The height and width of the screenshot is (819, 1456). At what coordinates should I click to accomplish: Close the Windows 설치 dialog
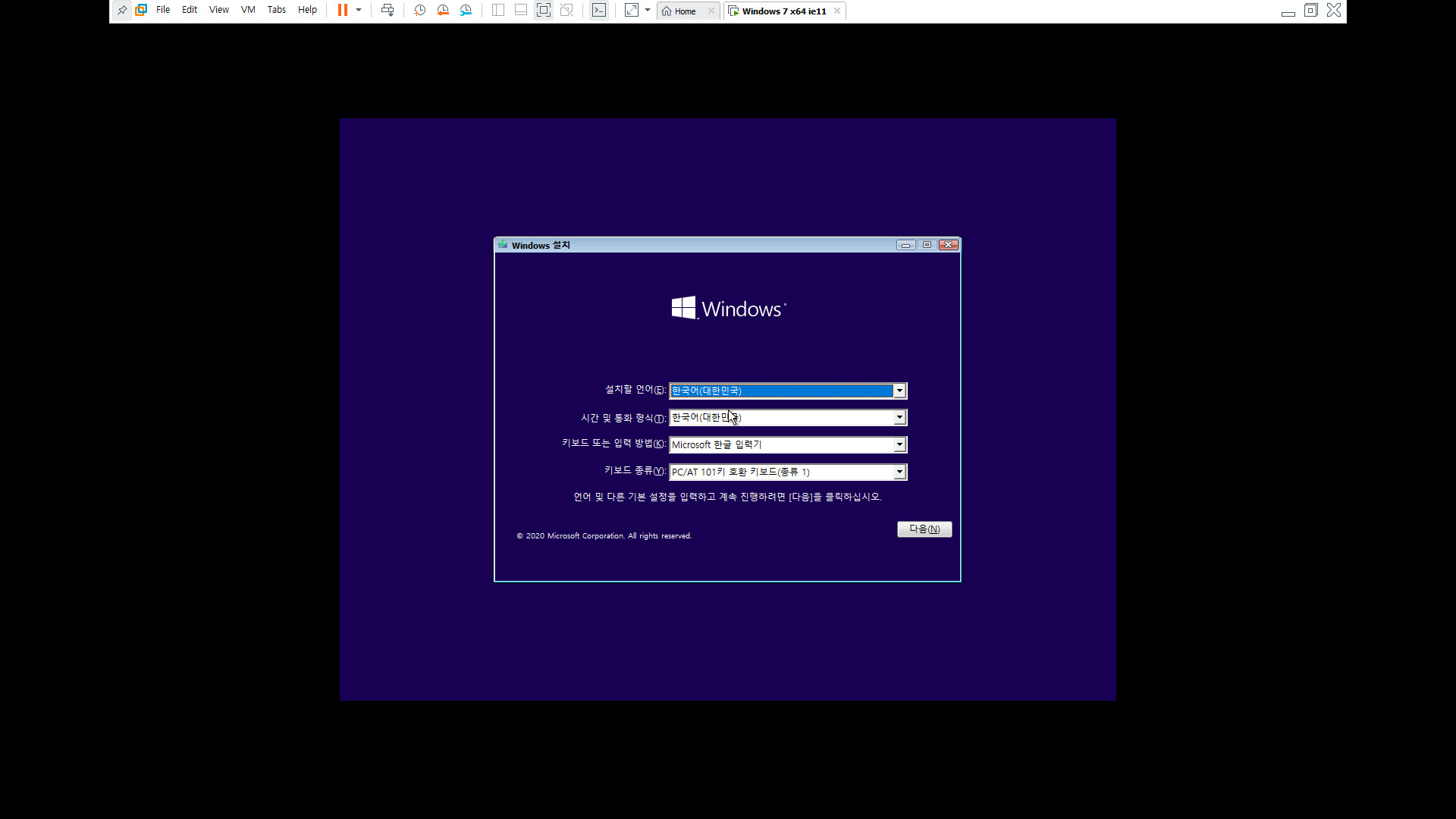pos(948,245)
